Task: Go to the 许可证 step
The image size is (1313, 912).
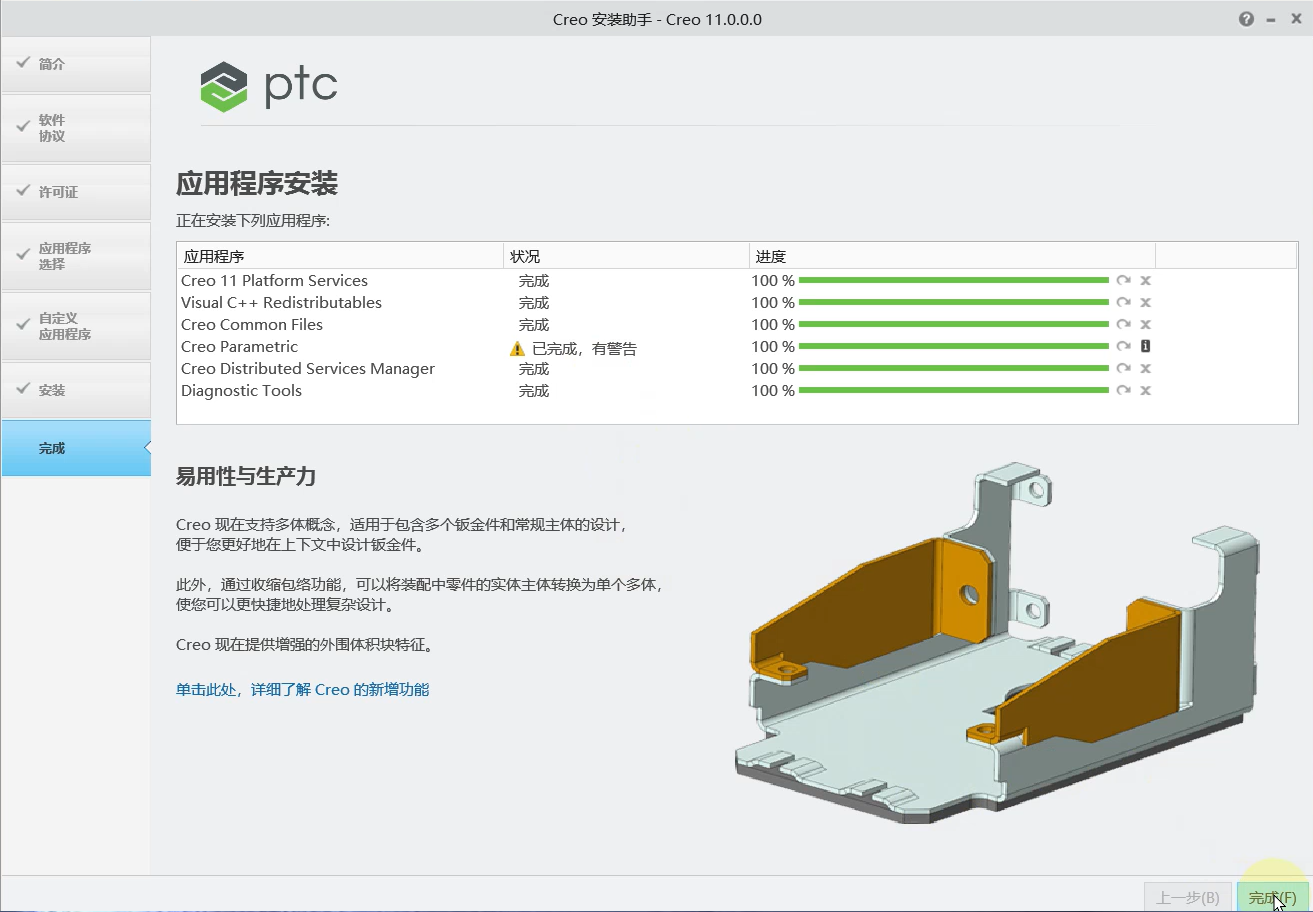Action: pyautogui.click(x=76, y=192)
